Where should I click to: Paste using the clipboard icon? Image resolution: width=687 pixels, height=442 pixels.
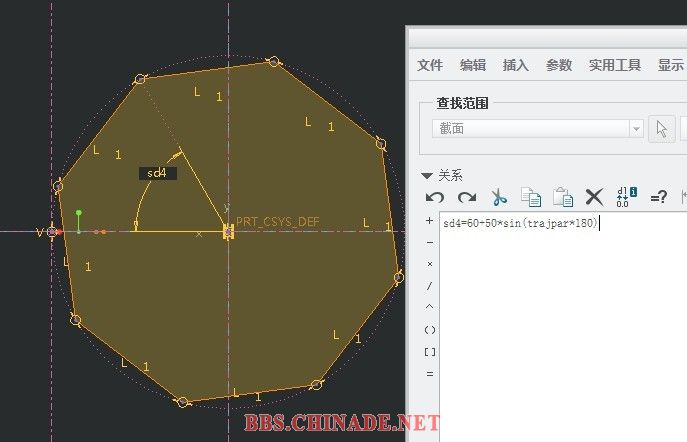click(x=563, y=197)
